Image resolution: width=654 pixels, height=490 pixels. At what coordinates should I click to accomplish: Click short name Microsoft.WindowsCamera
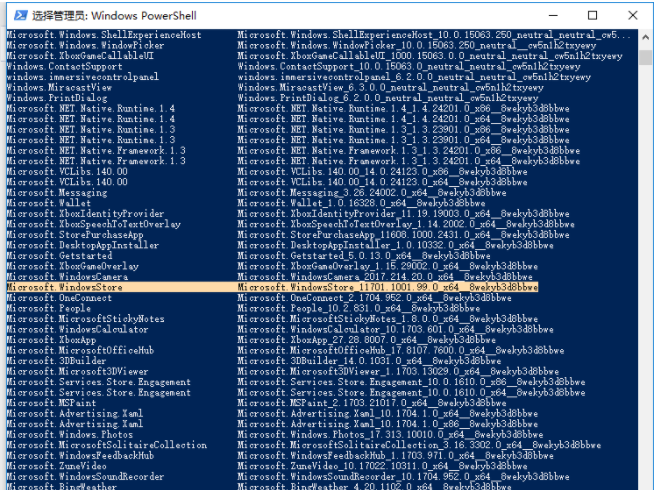67,276
